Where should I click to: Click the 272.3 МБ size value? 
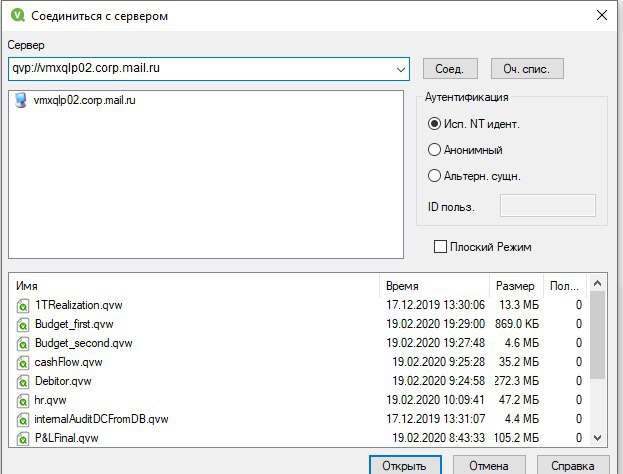tap(517, 381)
